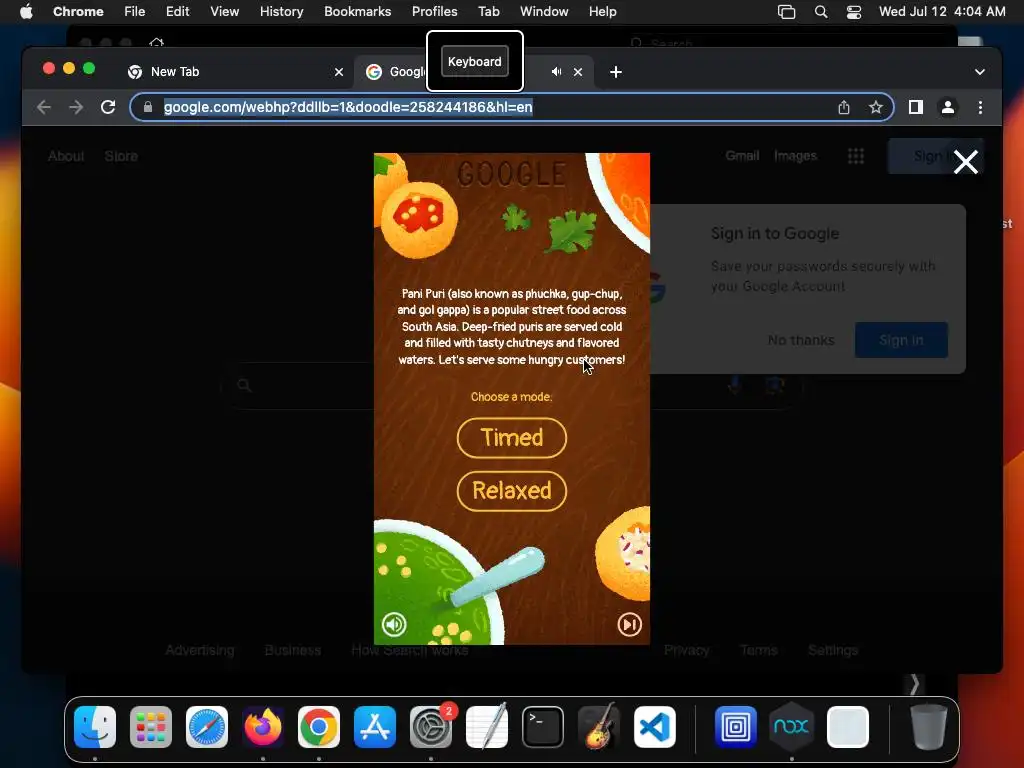Open System Settings from the dock
1024x768 pixels.
[x=431, y=727]
